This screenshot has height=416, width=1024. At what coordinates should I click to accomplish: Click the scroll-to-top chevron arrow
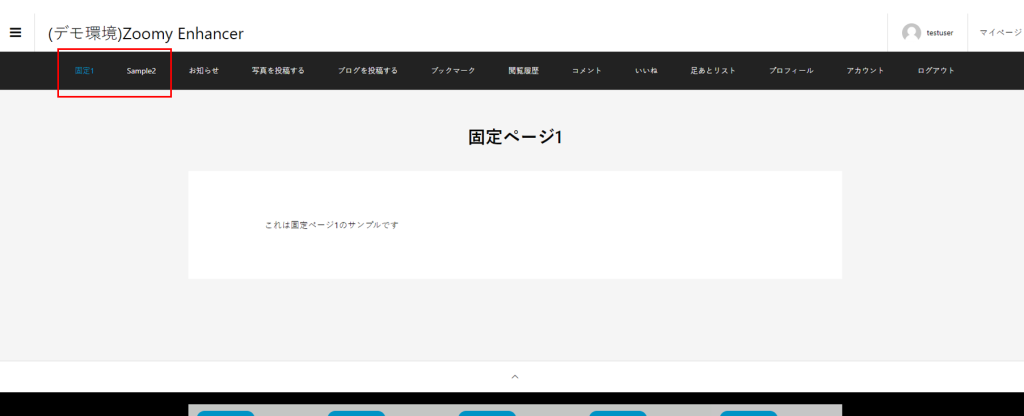coord(515,376)
